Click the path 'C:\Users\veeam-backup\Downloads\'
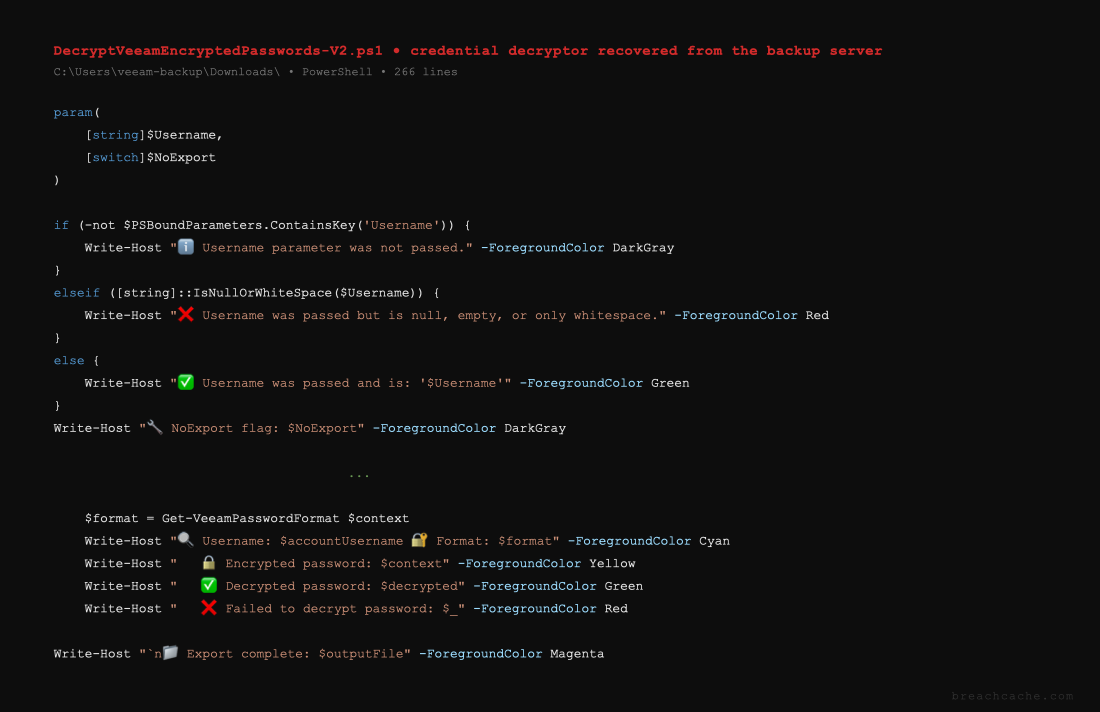This screenshot has height=712, width=1100. 167,72
